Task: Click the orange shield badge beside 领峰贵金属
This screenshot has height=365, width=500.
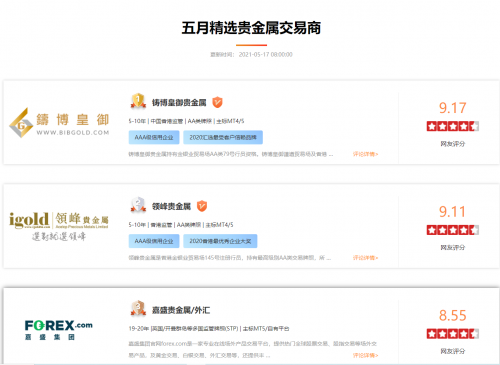Action: (202, 206)
